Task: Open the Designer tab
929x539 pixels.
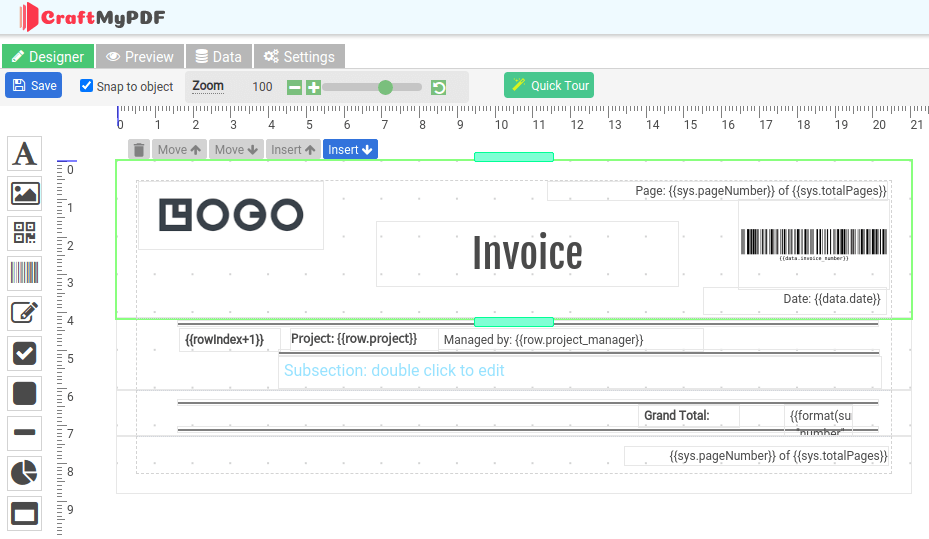Action: click(48, 56)
